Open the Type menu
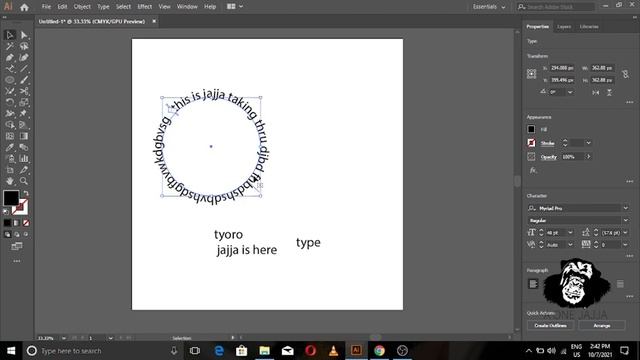 click(103, 7)
